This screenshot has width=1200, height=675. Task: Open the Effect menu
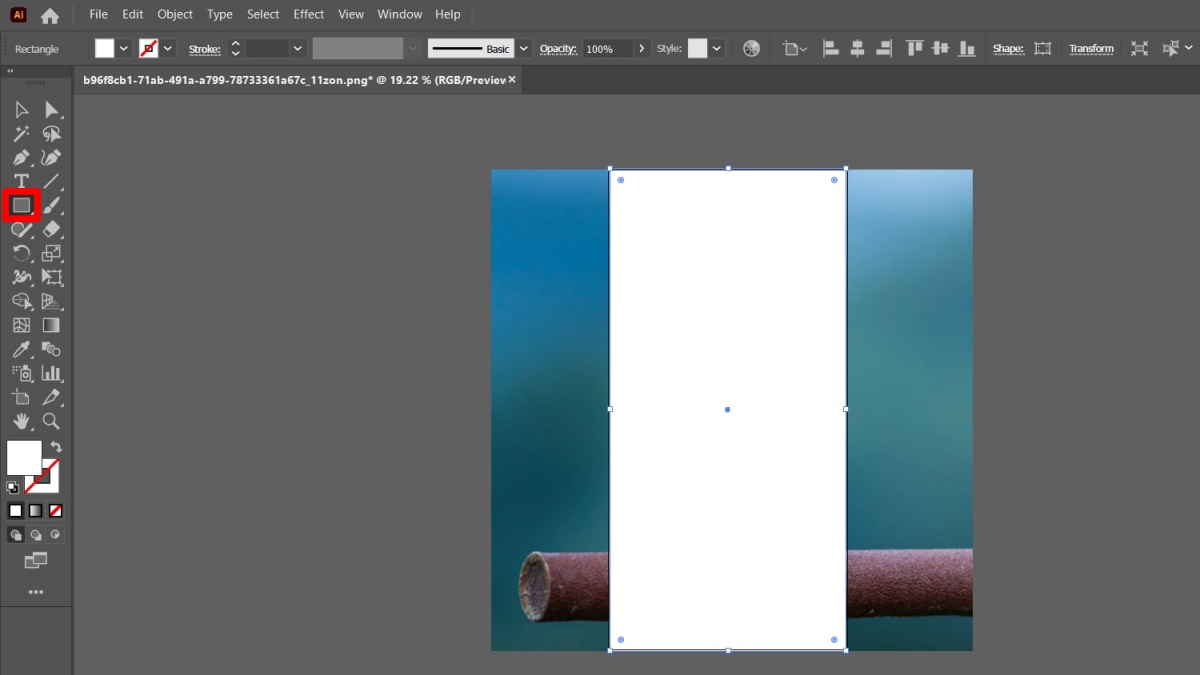click(309, 14)
